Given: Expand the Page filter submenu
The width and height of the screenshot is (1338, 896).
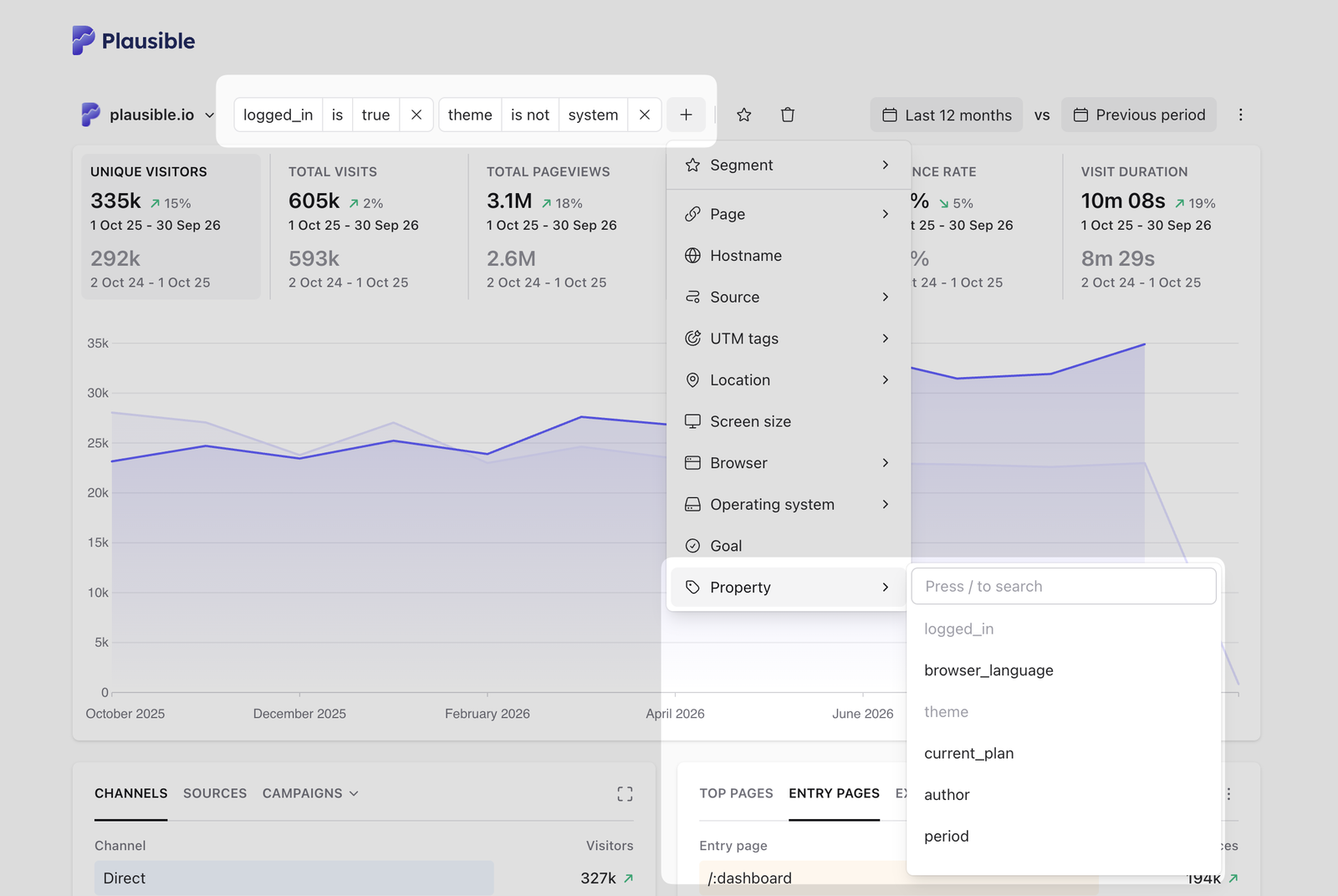Looking at the screenshot, I should click(789, 214).
